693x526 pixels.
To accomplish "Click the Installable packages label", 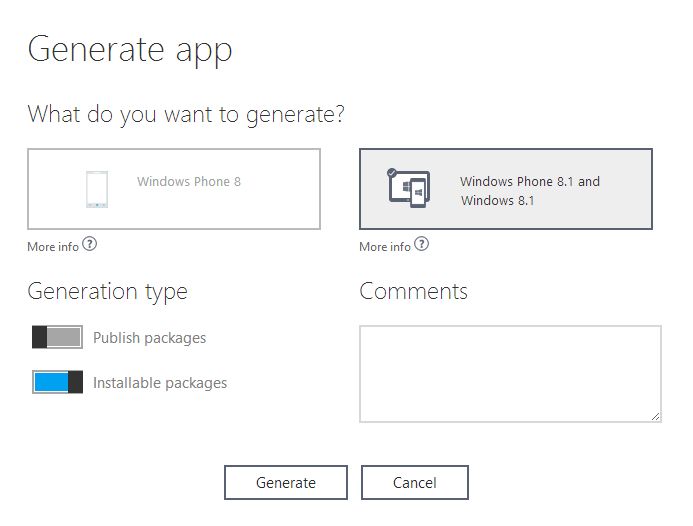I will point(160,383).
